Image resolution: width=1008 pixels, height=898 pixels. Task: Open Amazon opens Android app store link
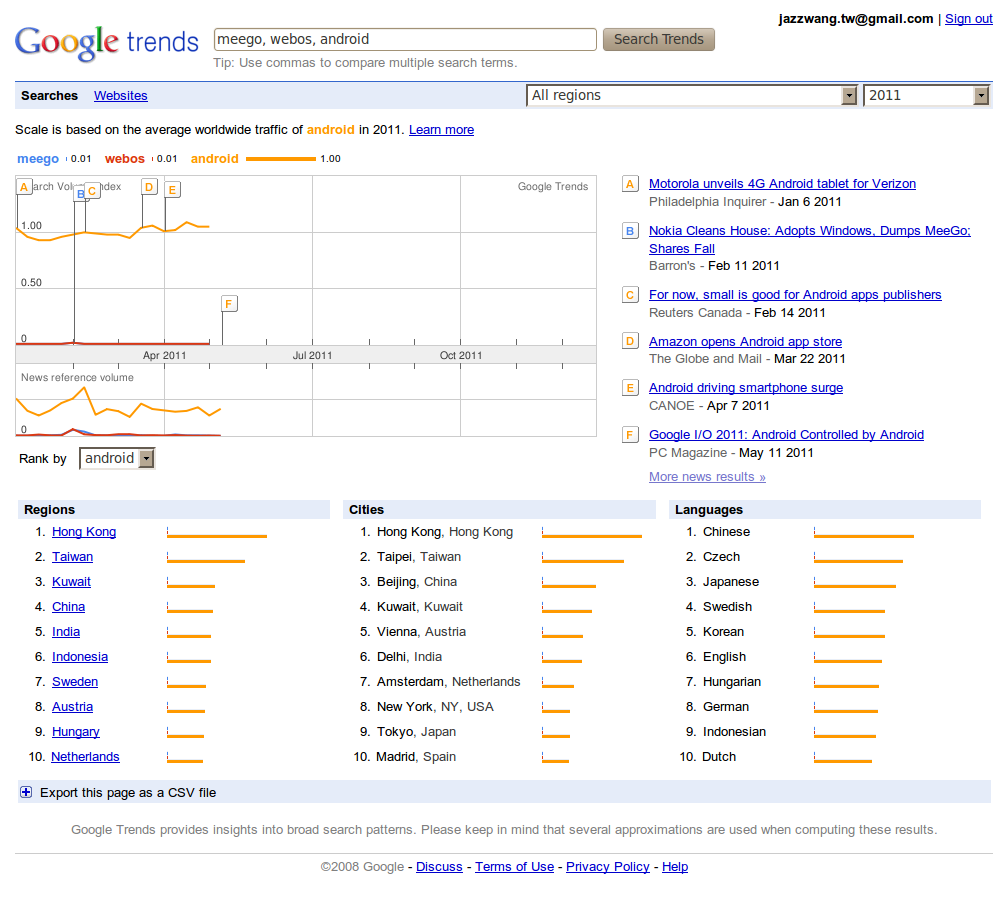(x=745, y=342)
